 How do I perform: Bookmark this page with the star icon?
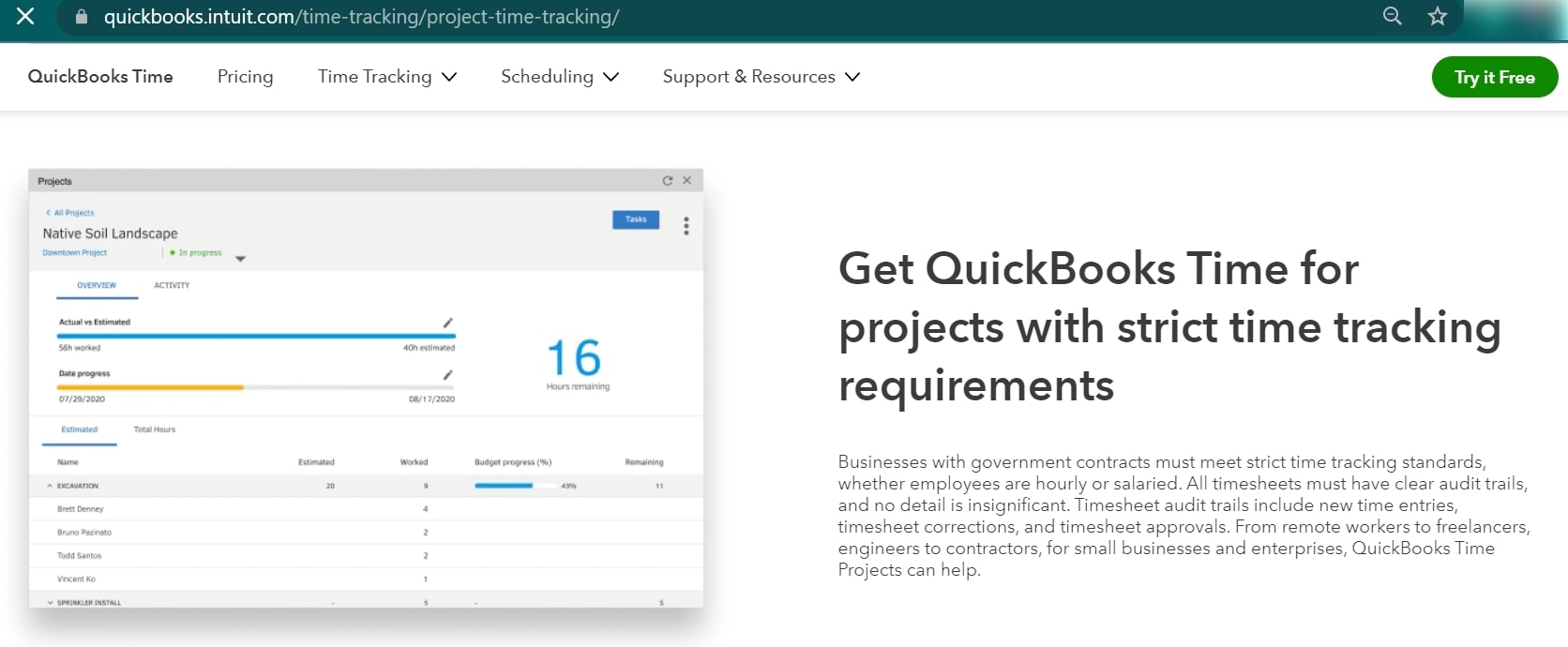point(1438,16)
